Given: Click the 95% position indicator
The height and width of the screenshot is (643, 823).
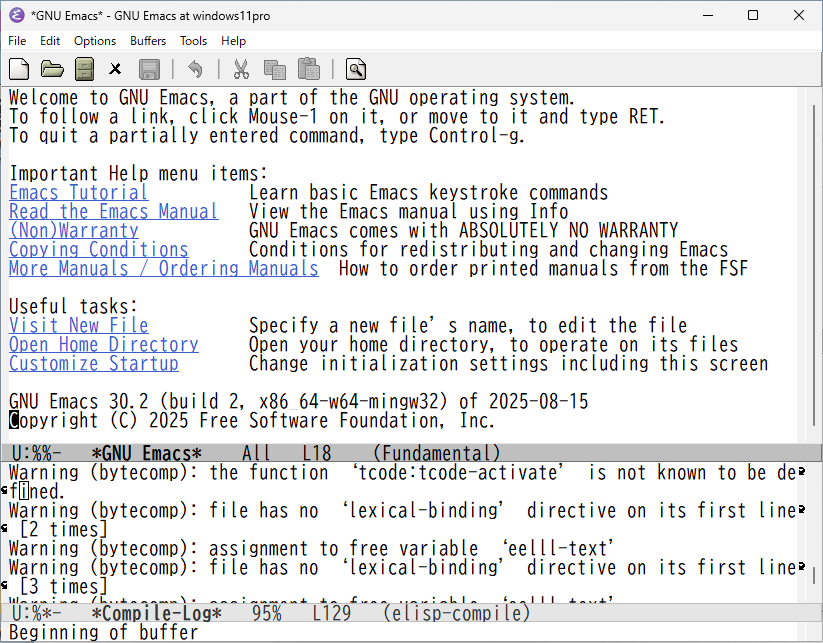Looking at the screenshot, I should tap(267, 613).
